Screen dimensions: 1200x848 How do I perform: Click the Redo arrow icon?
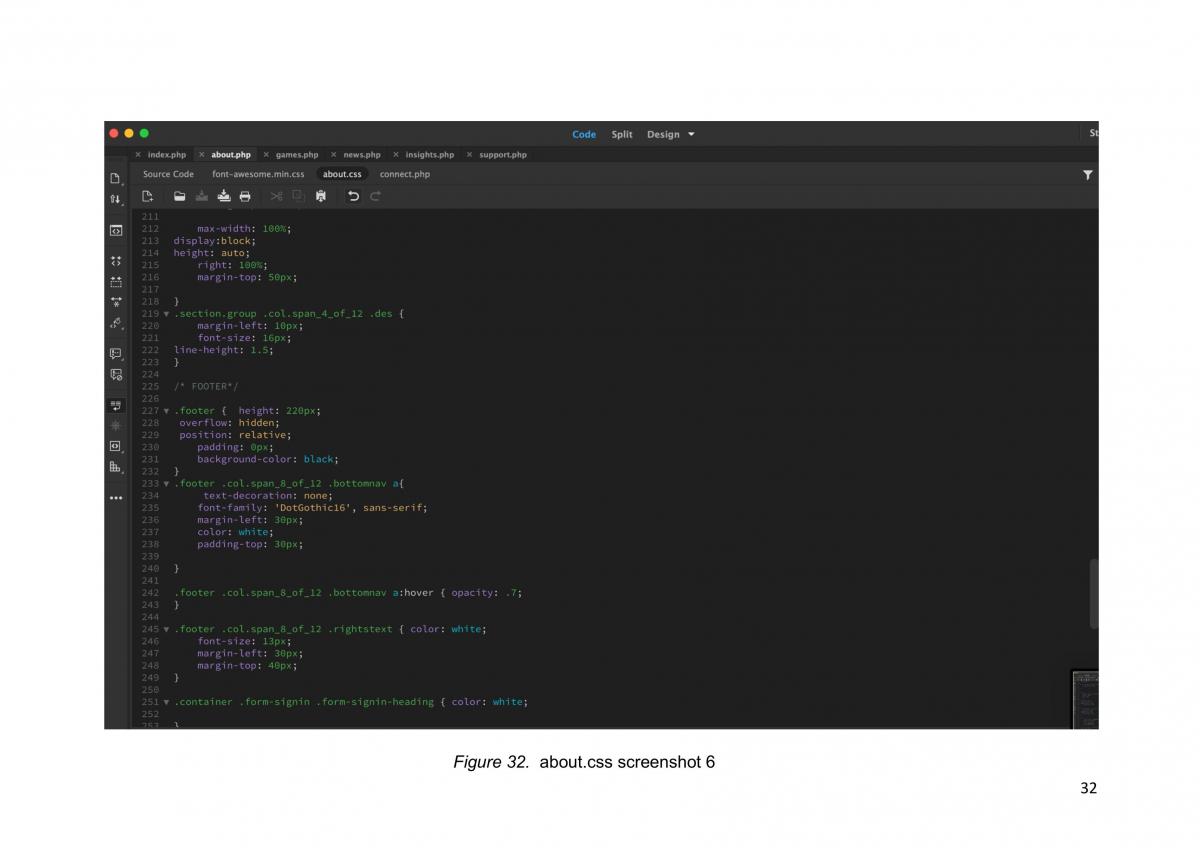pyautogui.click(x=375, y=196)
